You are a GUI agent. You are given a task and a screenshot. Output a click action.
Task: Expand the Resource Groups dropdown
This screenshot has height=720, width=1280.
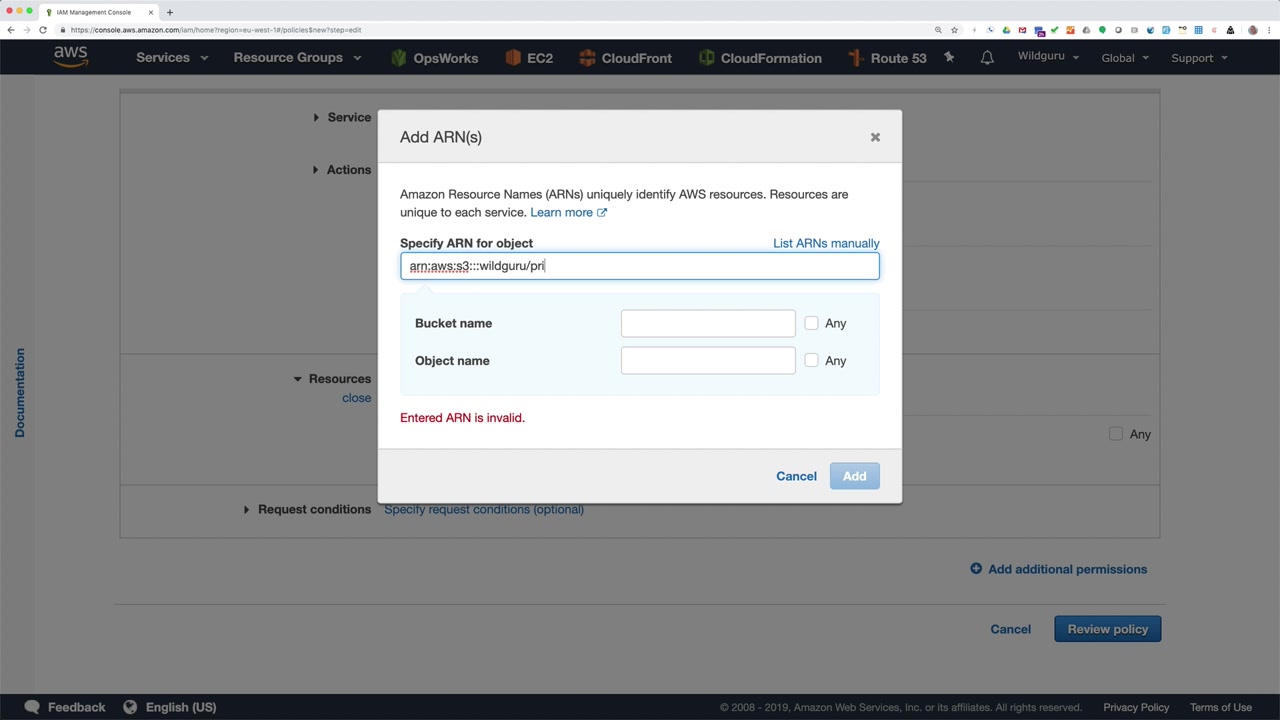[297, 58]
